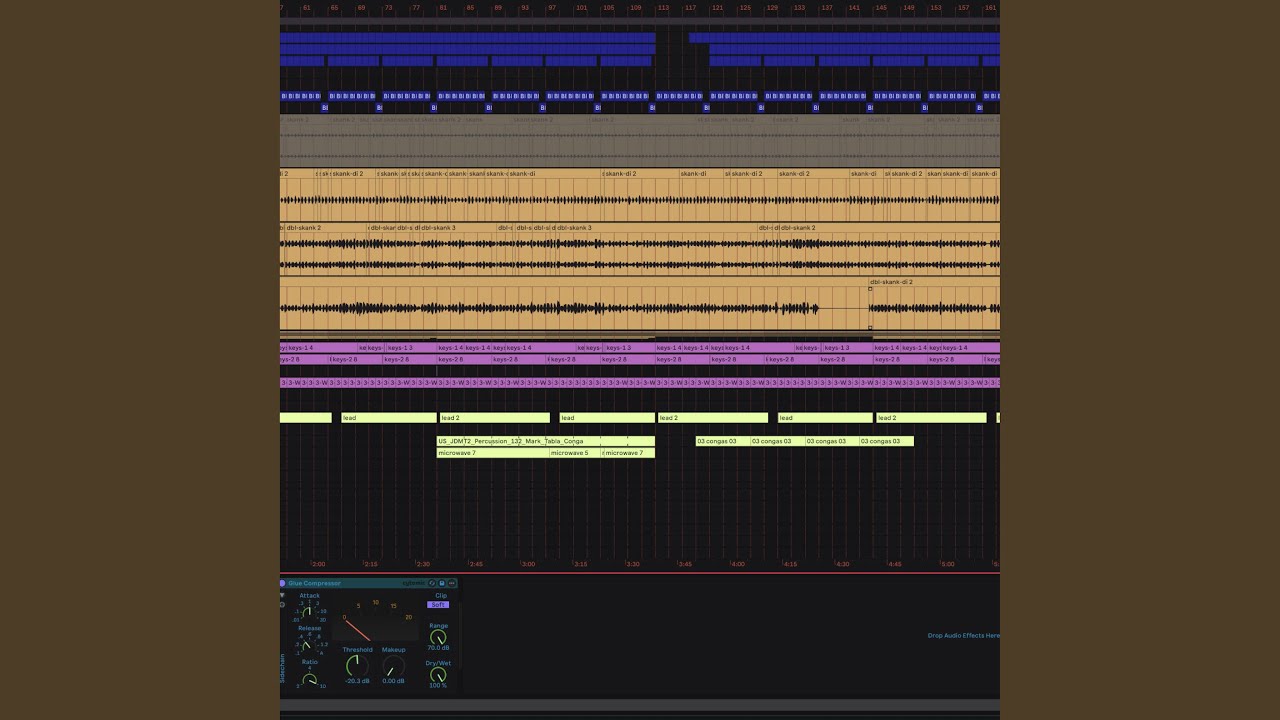Select the 70.0 dB range value

point(438,648)
